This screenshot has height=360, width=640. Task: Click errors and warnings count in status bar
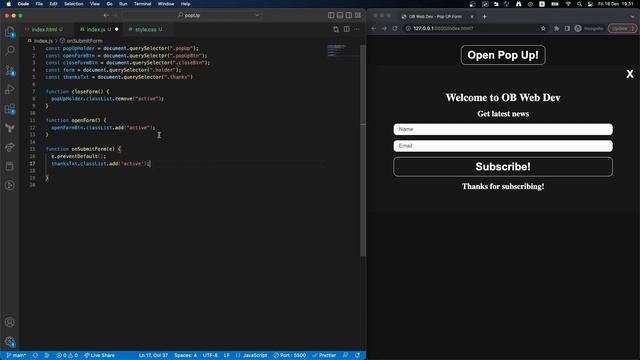click(x=67, y=356)
